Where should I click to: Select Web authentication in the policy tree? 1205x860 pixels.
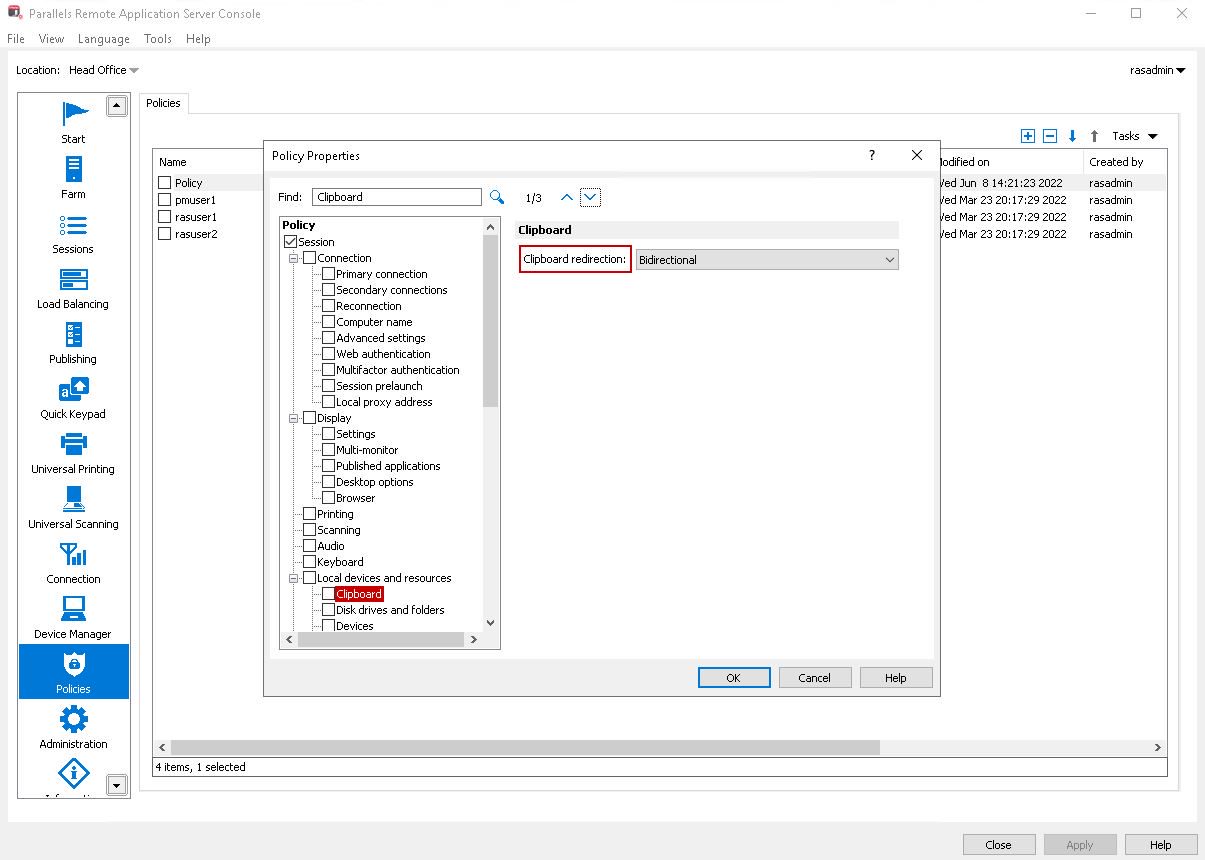(x=383, y=354)
